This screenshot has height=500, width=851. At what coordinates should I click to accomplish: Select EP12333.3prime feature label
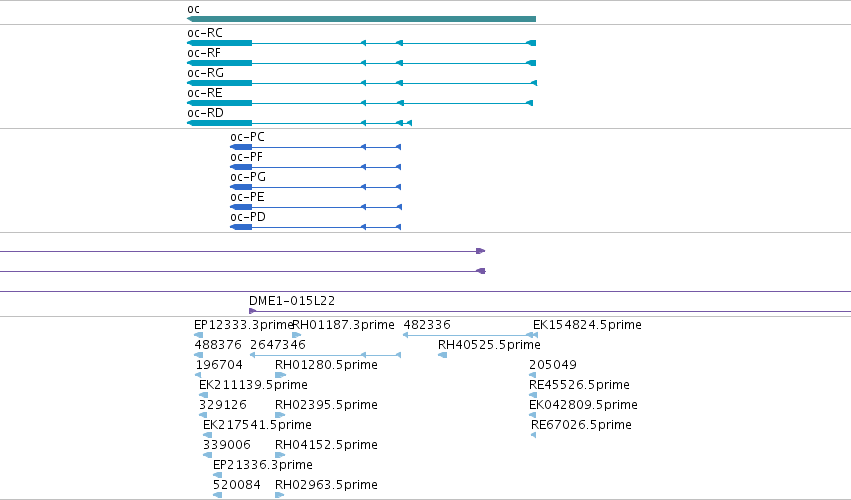pyautogui.click(x=243, y=325)
